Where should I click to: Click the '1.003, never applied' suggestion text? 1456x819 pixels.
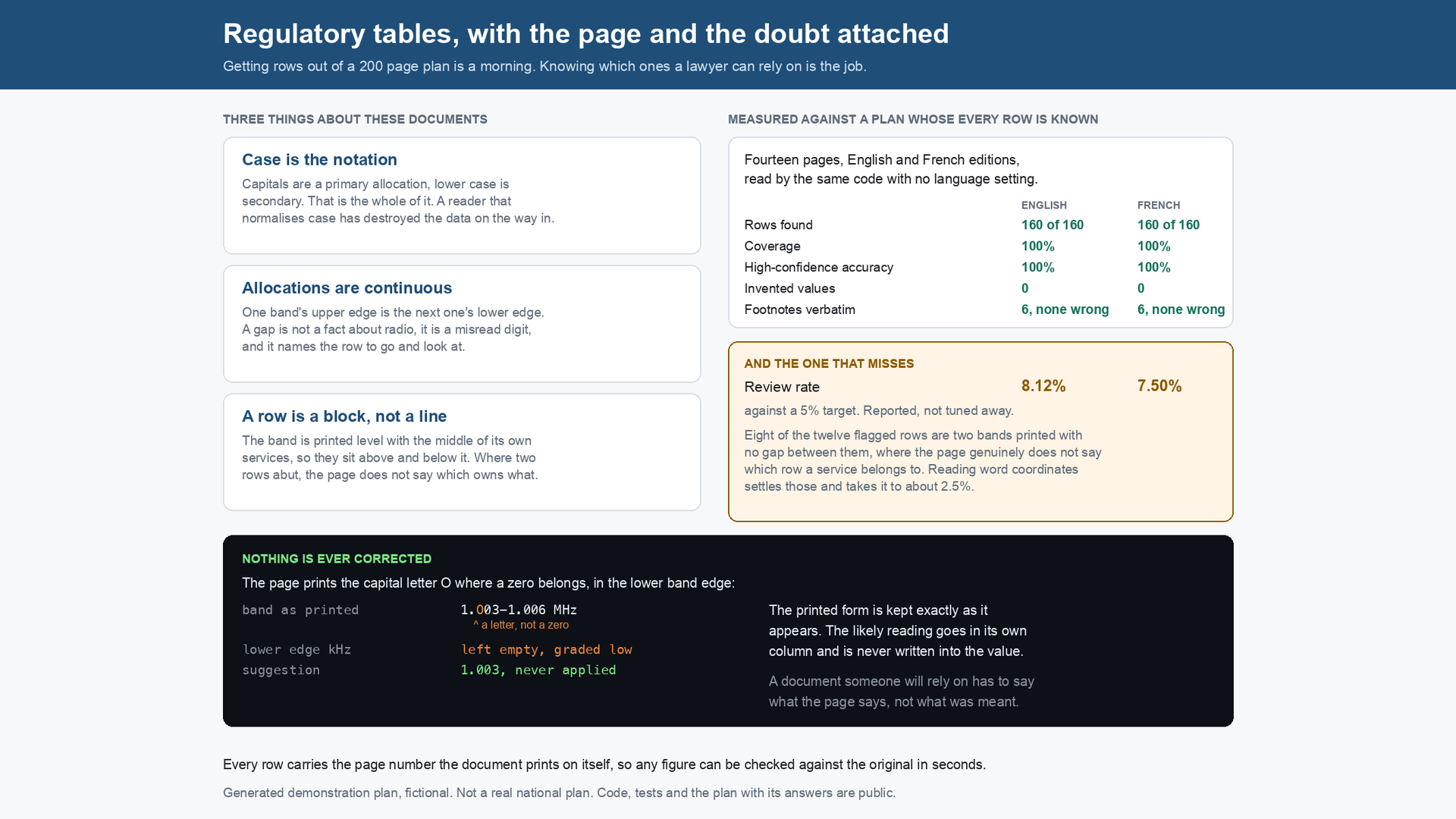click(538, 670)
